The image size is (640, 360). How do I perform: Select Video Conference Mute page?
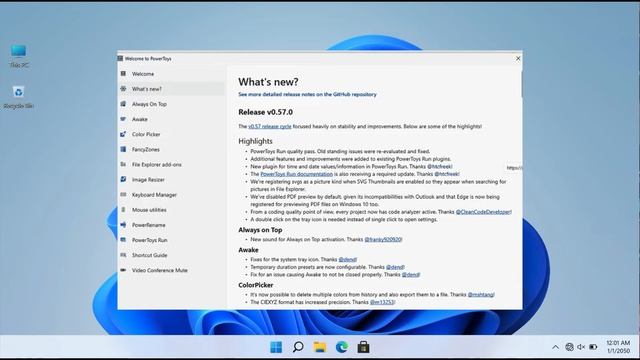(x=171, y=270)
